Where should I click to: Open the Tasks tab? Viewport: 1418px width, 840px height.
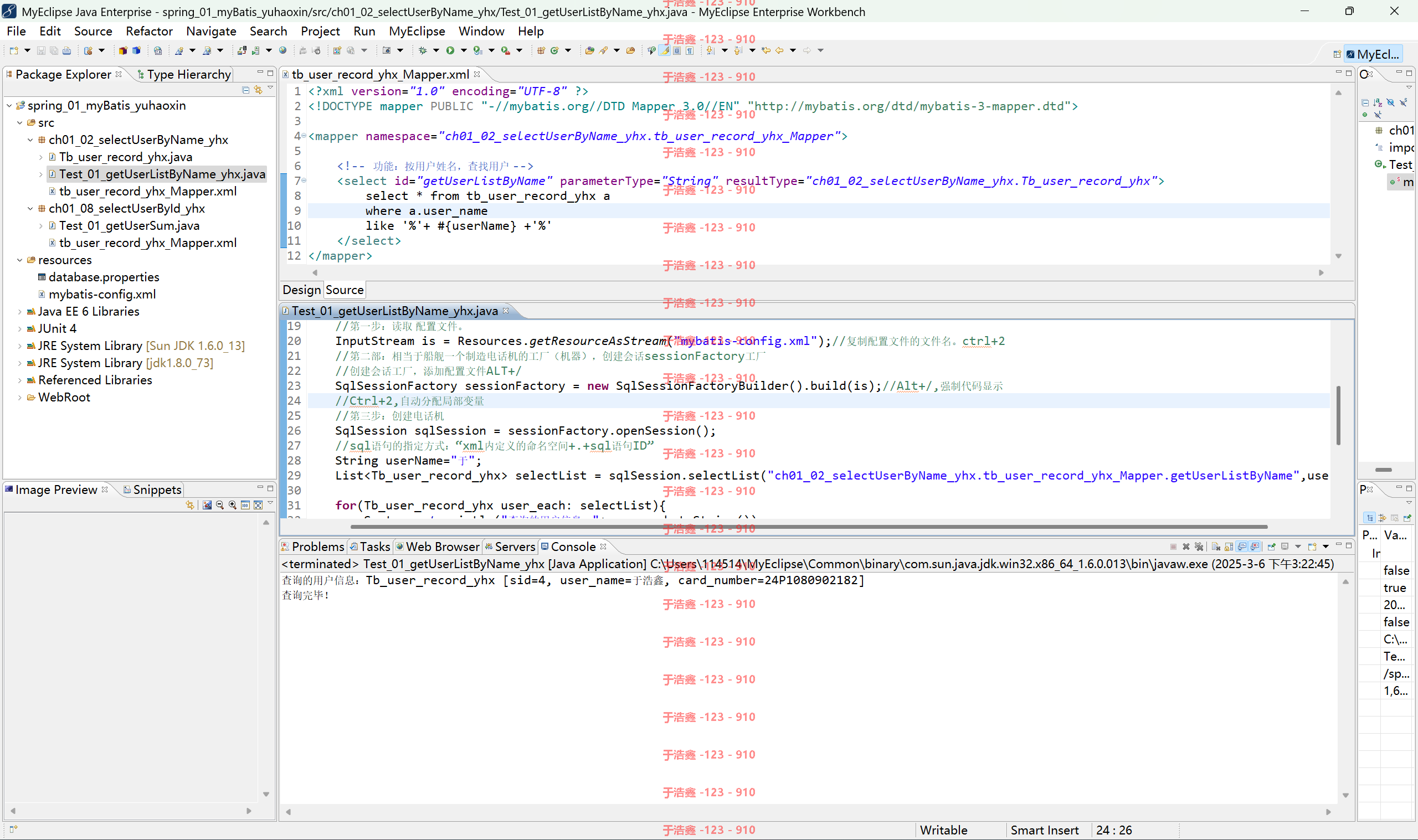pyautogui.click(x=369, y=547)
